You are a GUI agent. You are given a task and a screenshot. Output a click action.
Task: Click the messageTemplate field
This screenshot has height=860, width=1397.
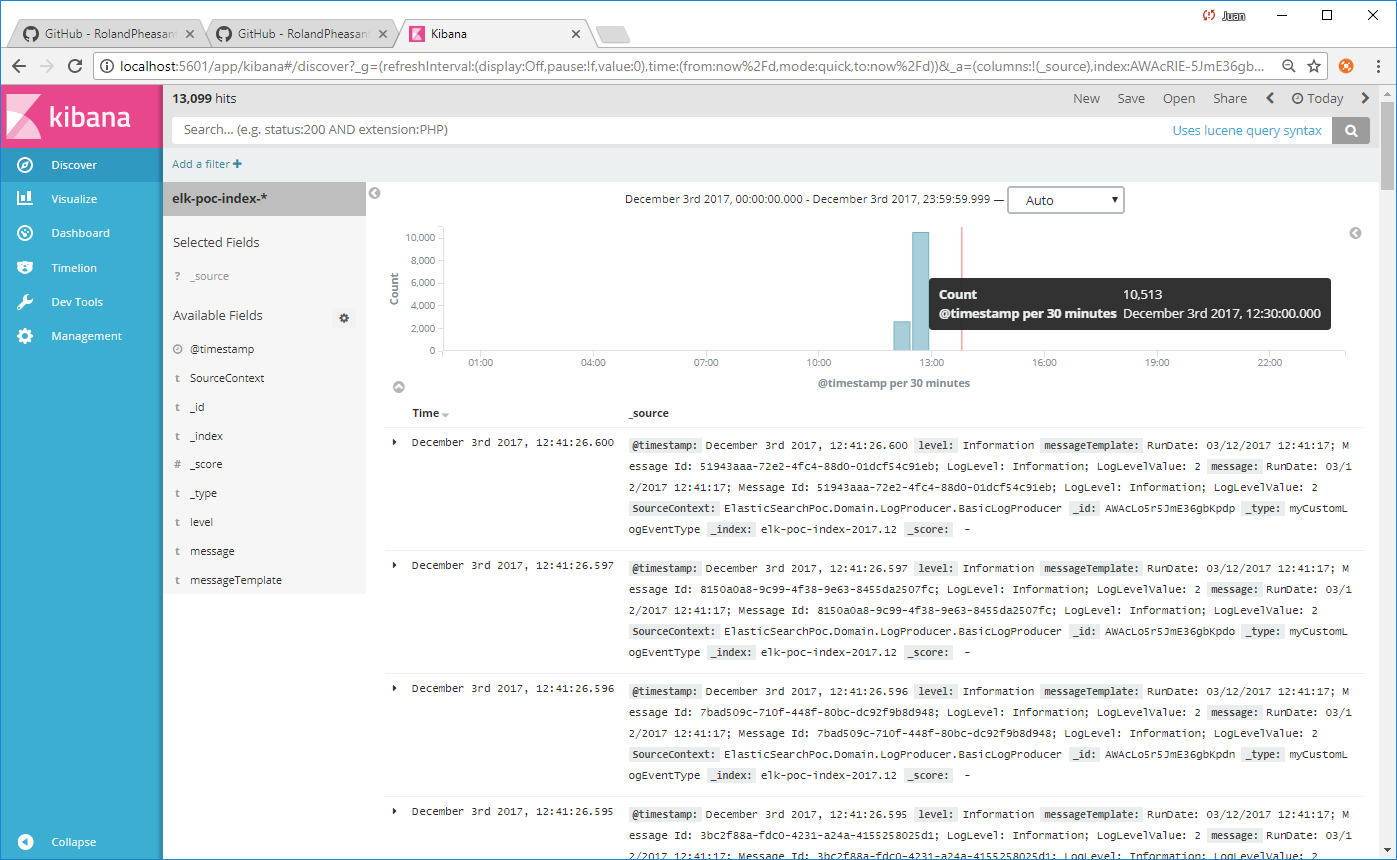(x=235, y=580)
